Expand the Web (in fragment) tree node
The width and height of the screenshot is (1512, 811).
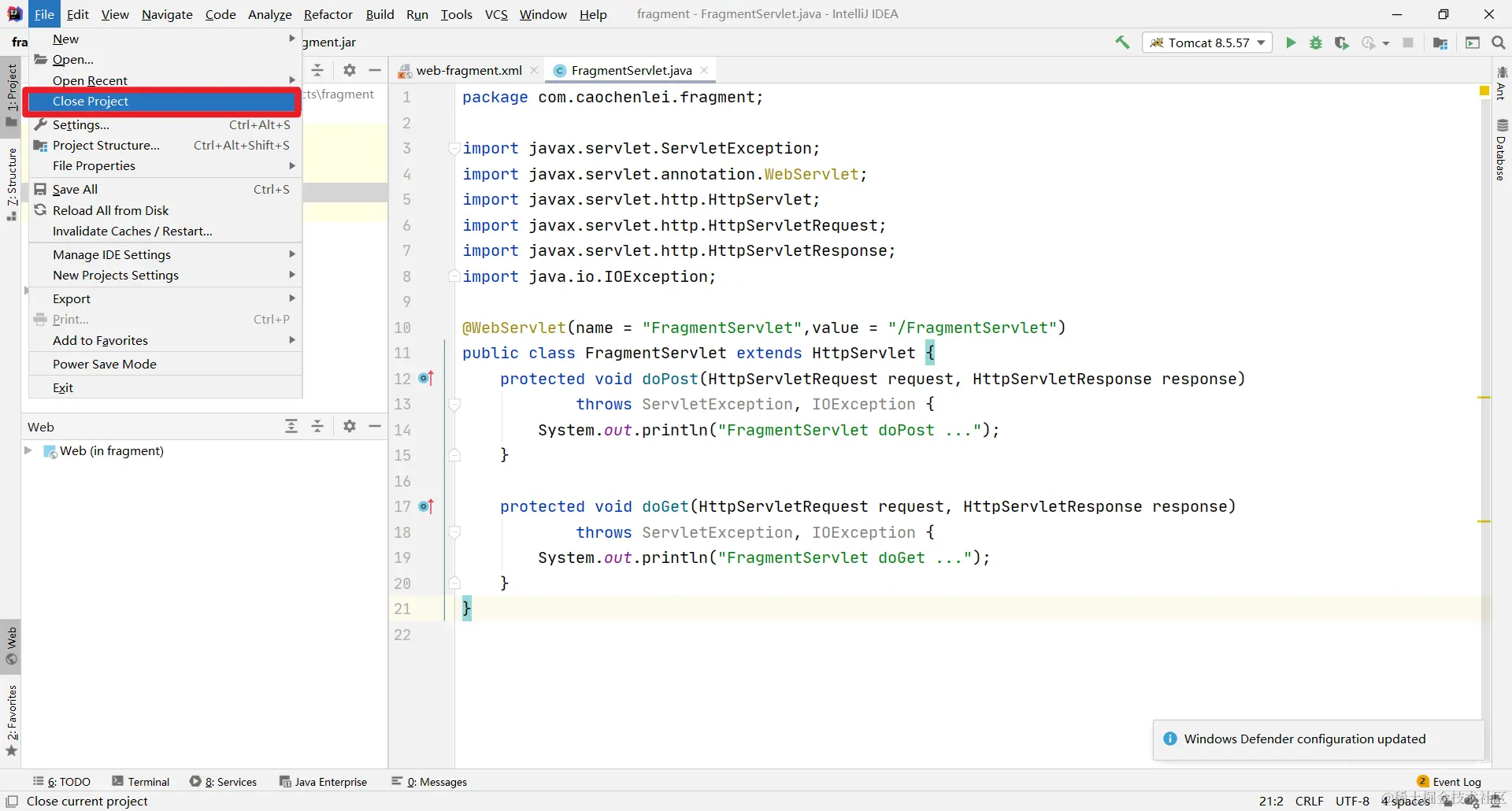[x=28, y=450]
